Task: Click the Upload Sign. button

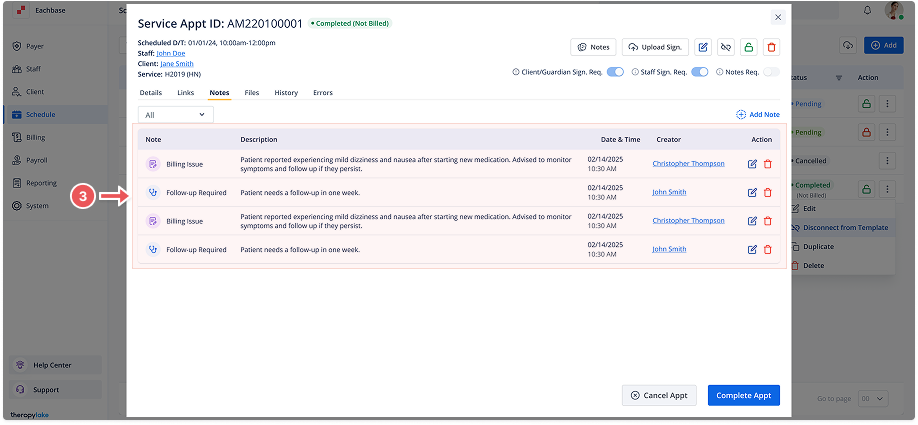Action: point(654,47)
